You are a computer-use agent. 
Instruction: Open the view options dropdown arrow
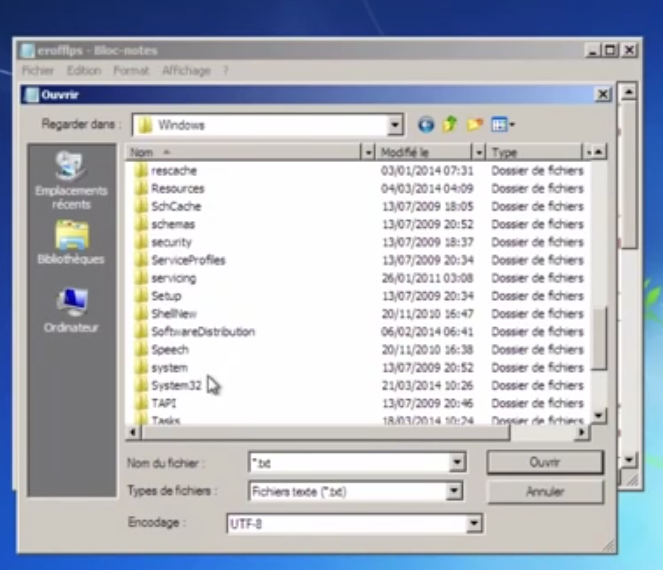coord(512,125)
